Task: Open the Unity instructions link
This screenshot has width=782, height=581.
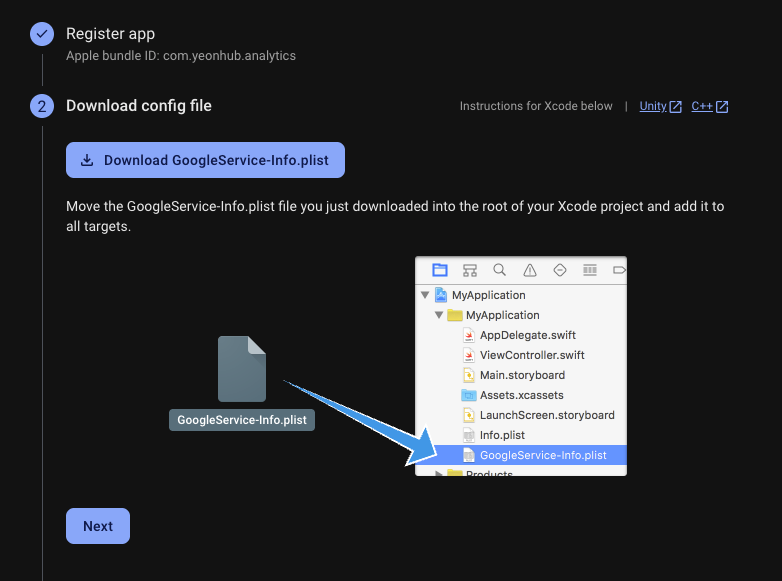Action: 660,106
